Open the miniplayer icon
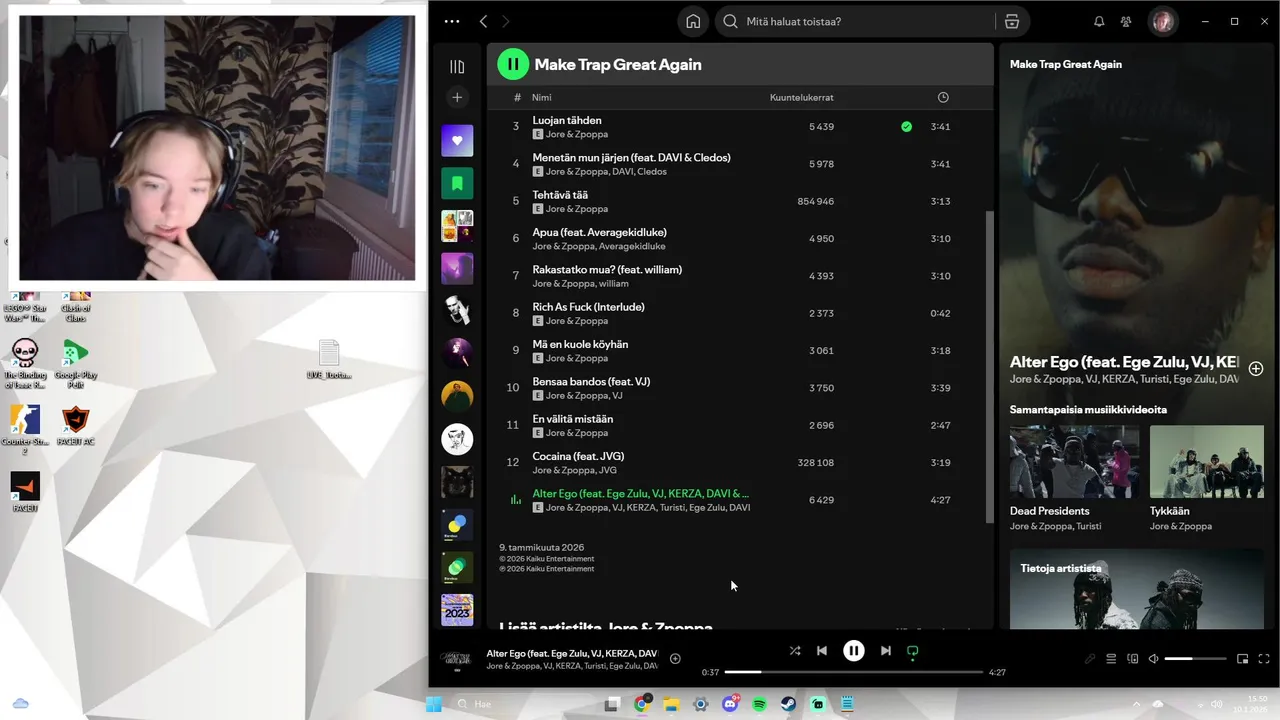The image size is (1280, 720). tap(1243, 659)
